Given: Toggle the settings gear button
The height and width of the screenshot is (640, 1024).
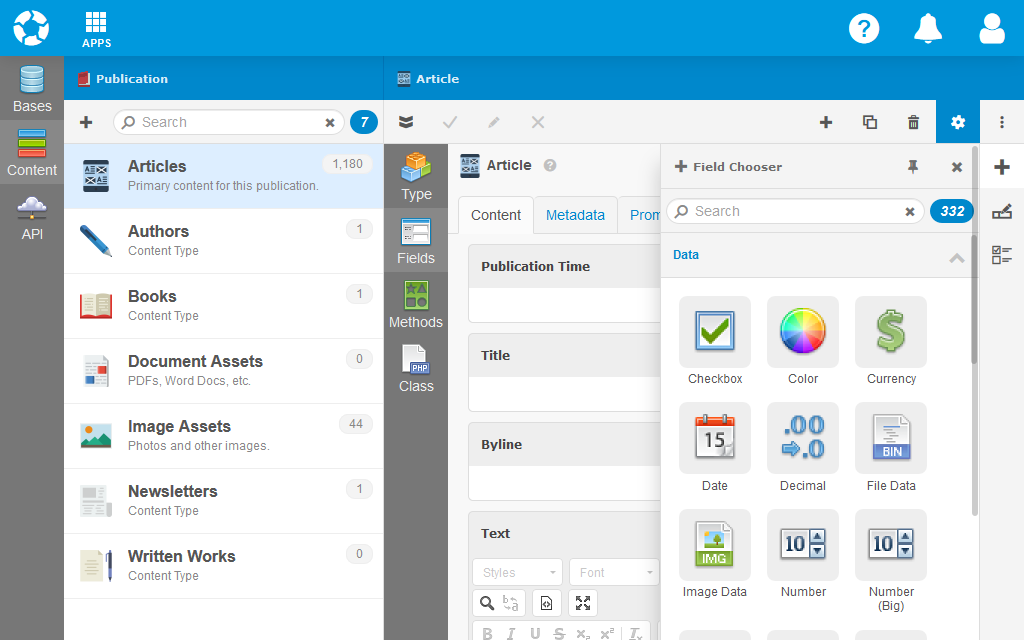Looking at the screenshot, I should tap(958, 122).
